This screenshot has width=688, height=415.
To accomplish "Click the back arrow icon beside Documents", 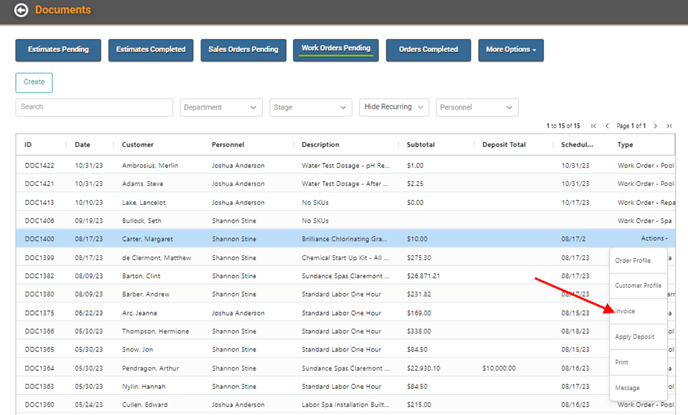I will 21,11.
